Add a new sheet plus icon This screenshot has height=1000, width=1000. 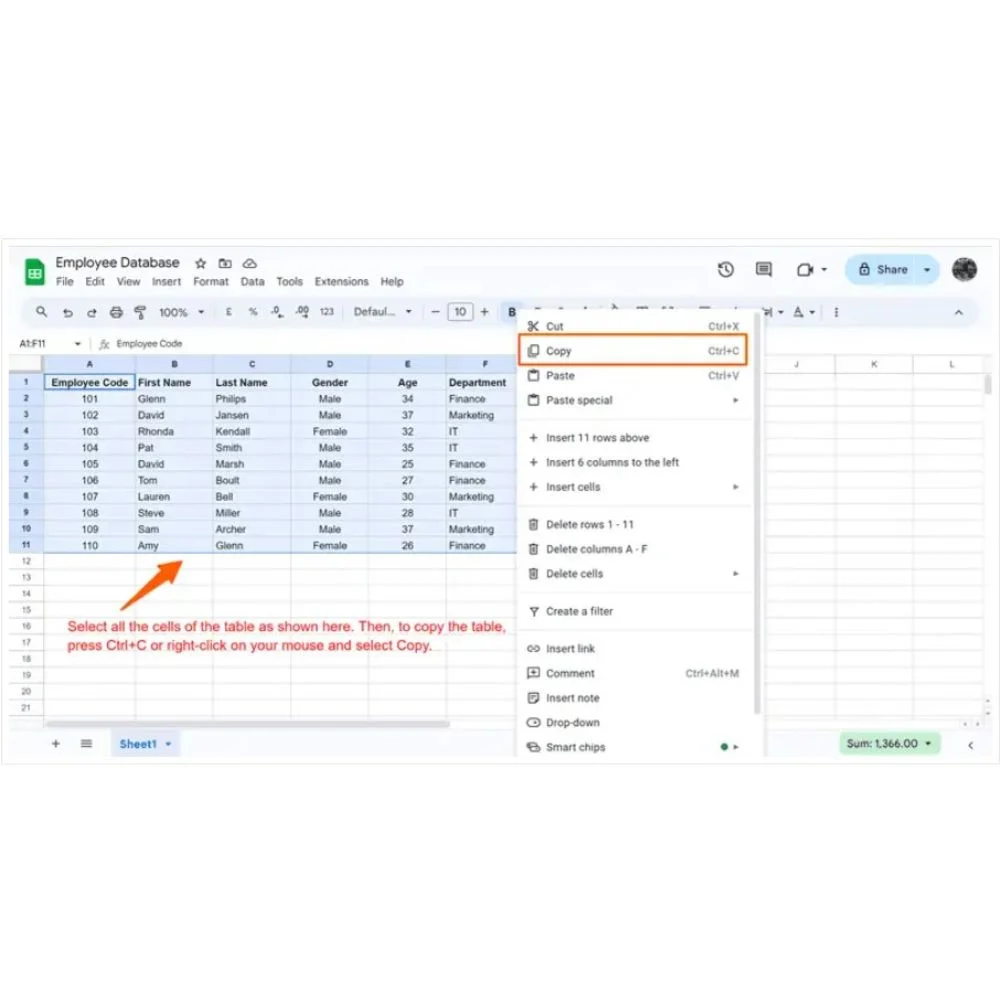tap(56, 744)
